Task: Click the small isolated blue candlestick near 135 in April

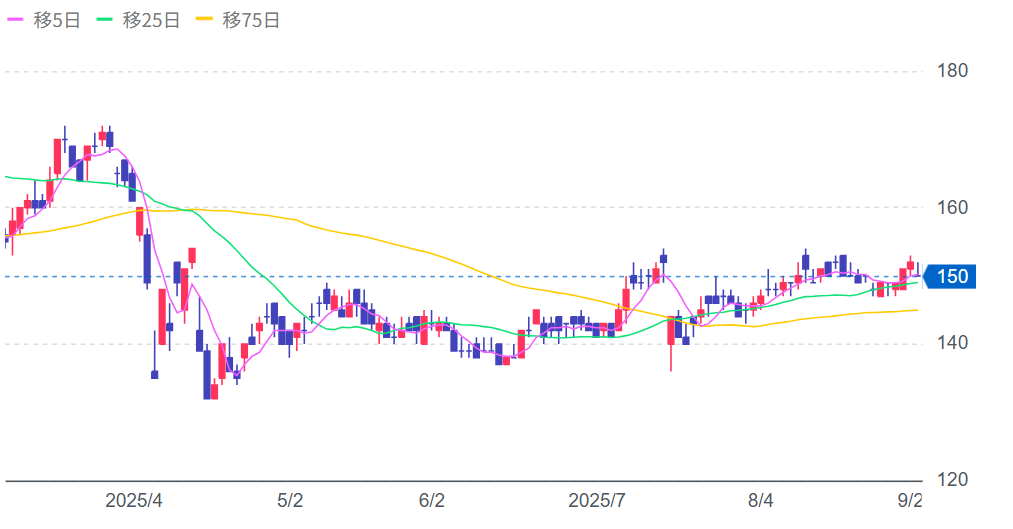Action: (x=155, y=374)
